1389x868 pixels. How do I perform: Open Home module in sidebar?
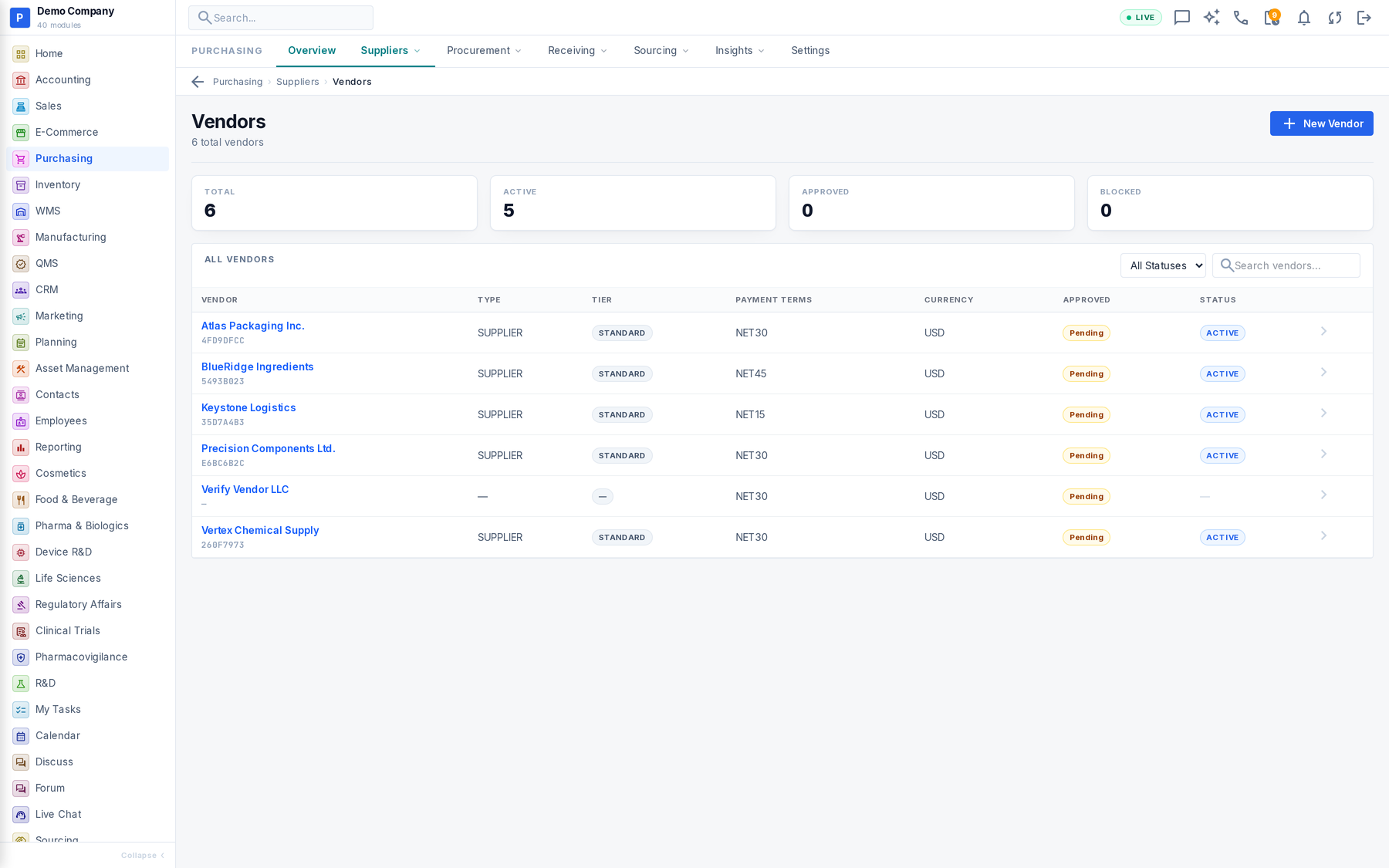coord(87,53)
